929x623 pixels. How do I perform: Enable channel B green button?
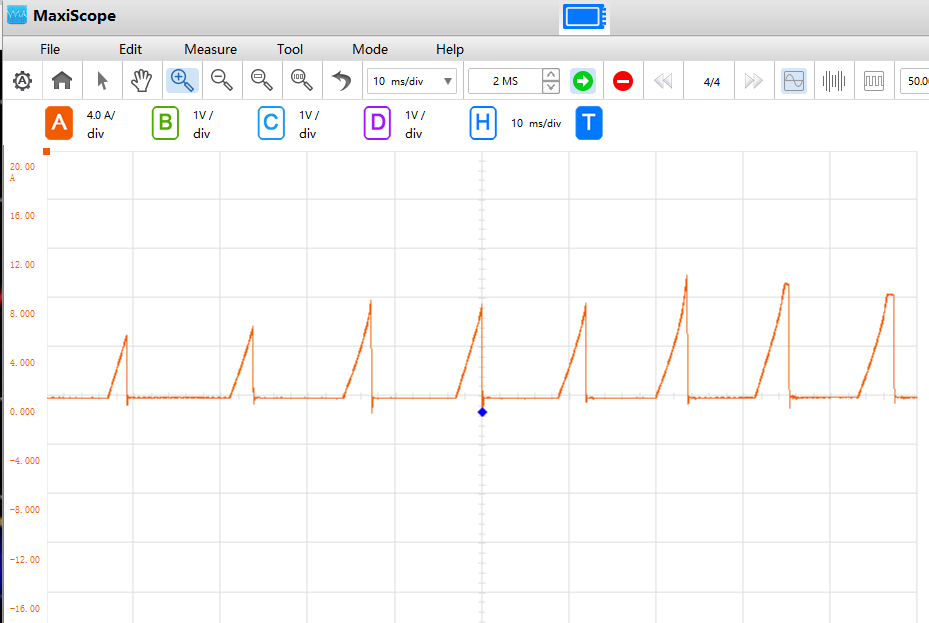(165, 123)
